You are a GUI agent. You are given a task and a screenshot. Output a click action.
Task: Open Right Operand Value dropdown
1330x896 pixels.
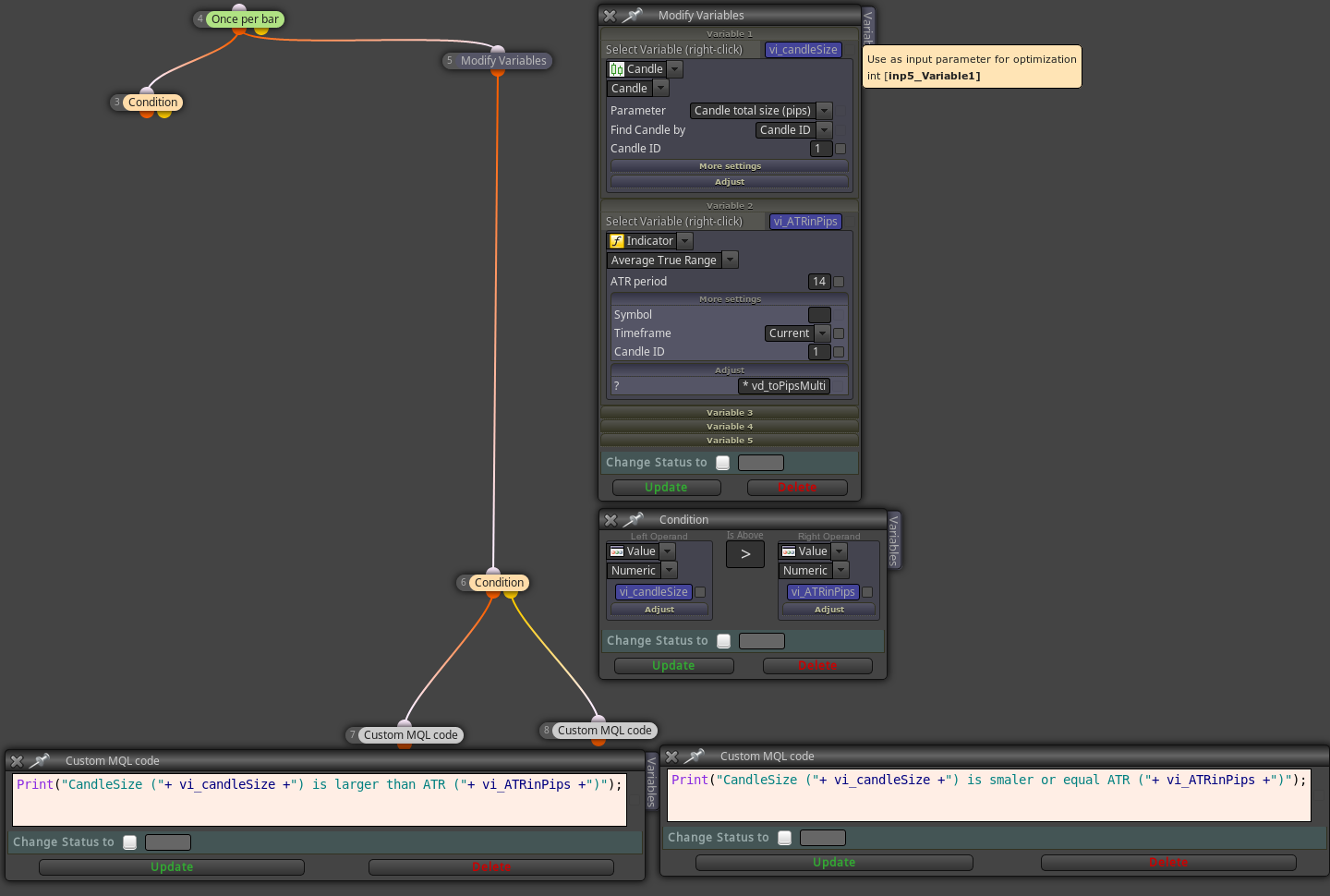coord(840,551)
